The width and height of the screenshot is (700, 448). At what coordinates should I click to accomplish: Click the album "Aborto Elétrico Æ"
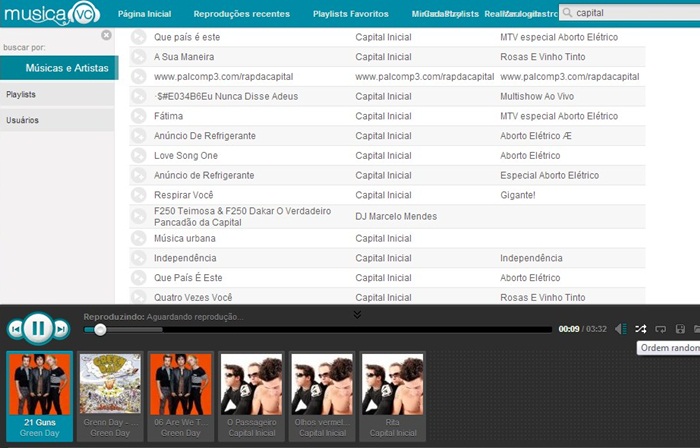[x=536, y=136]
